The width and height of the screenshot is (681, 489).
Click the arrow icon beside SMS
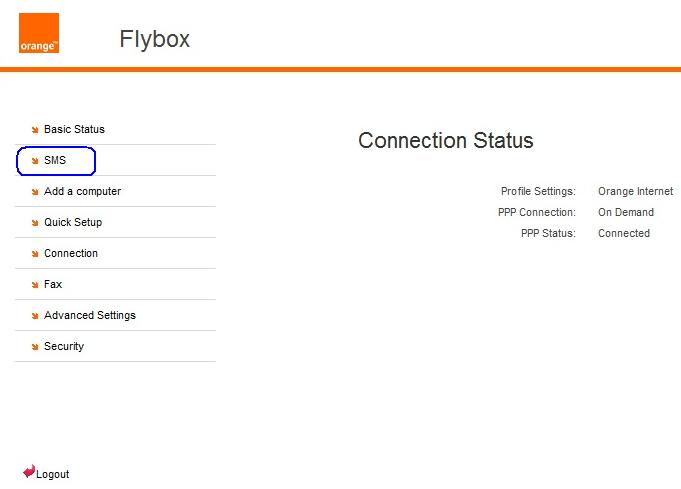(35, 161)
